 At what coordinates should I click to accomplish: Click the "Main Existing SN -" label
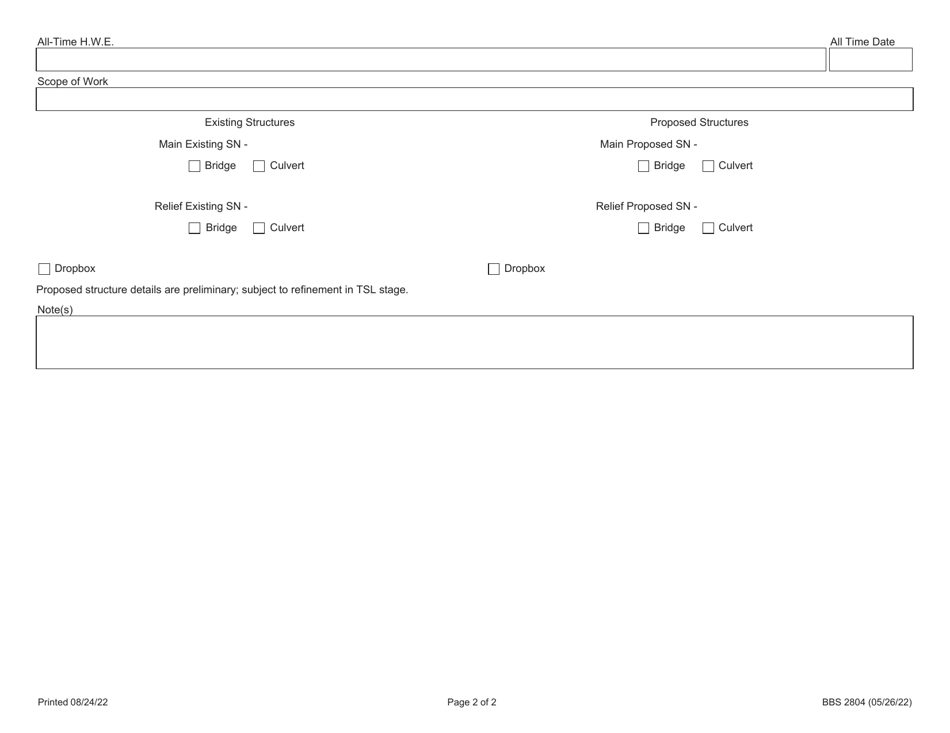point(203,144)
